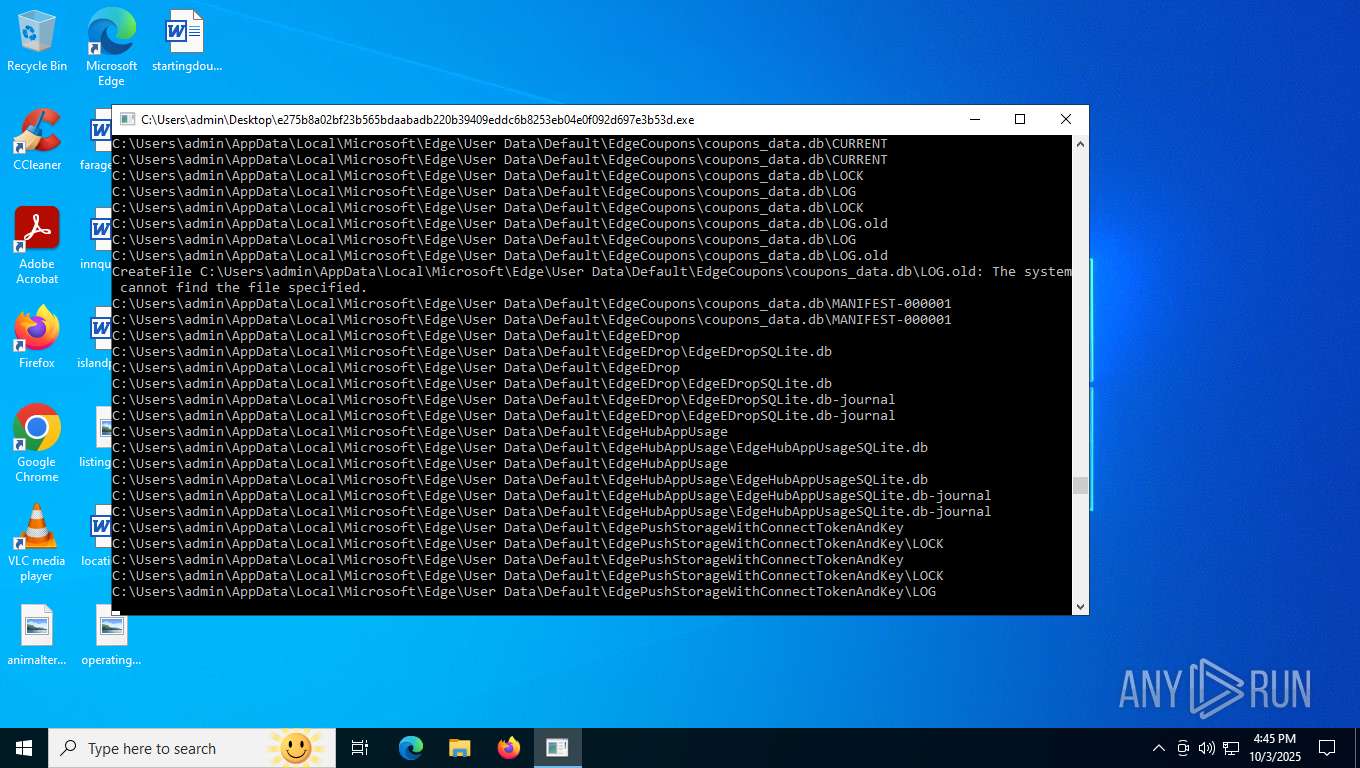
Task: Click the console window title path text
Action: 417,120
